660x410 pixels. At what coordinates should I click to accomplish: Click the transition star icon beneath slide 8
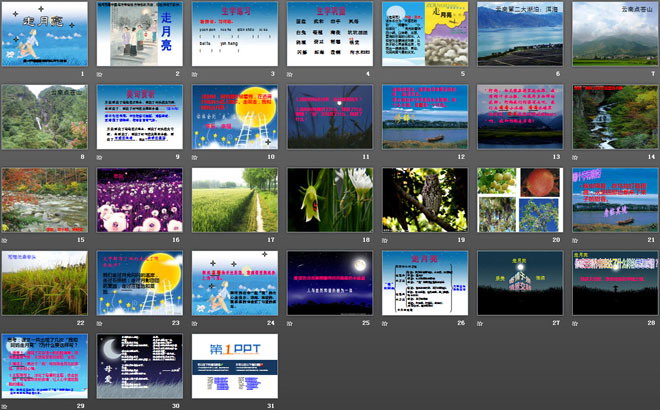pyautogui.click(x=5, y=157)
